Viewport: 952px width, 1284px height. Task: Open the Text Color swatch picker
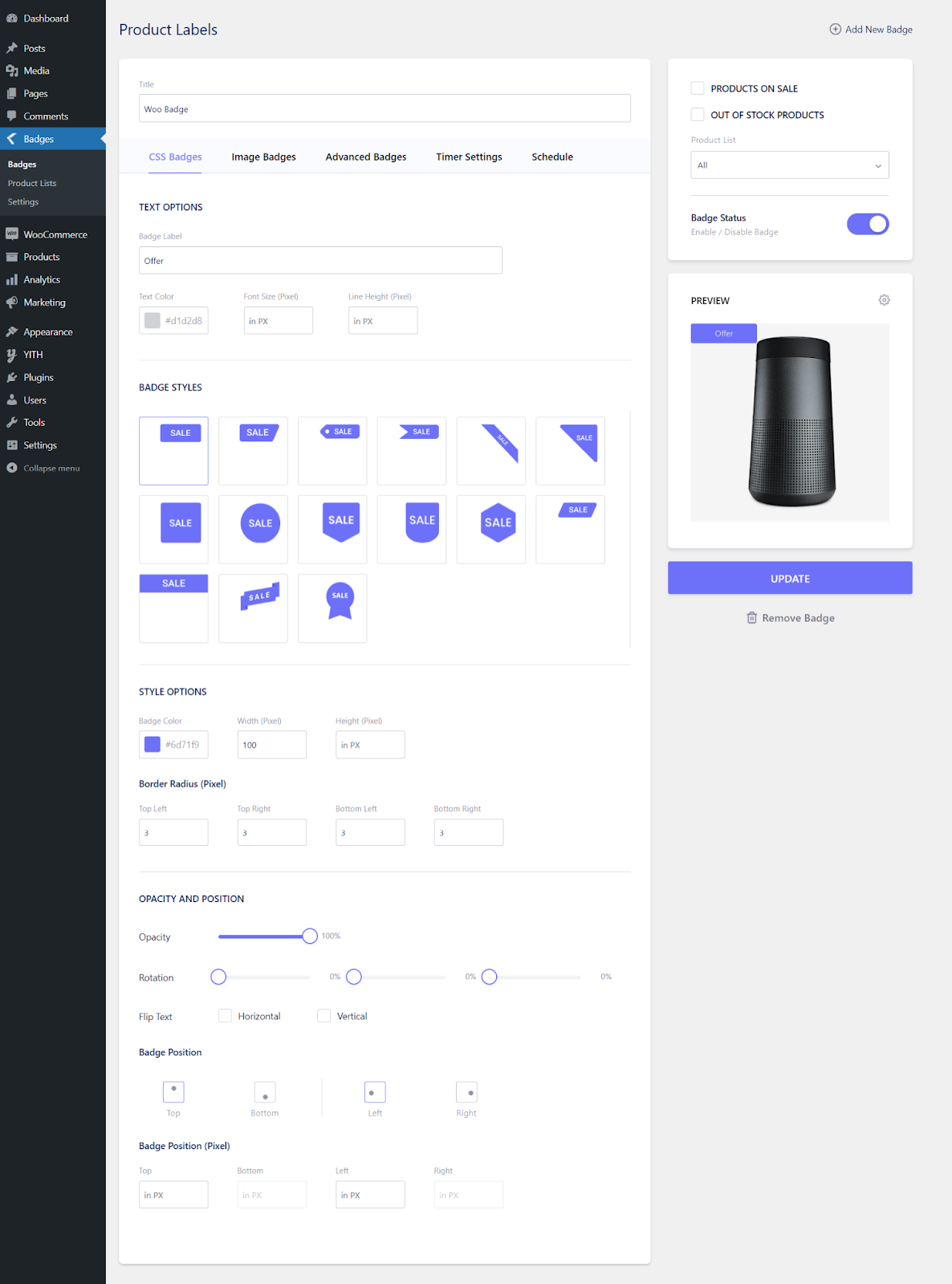coord(153,320)
